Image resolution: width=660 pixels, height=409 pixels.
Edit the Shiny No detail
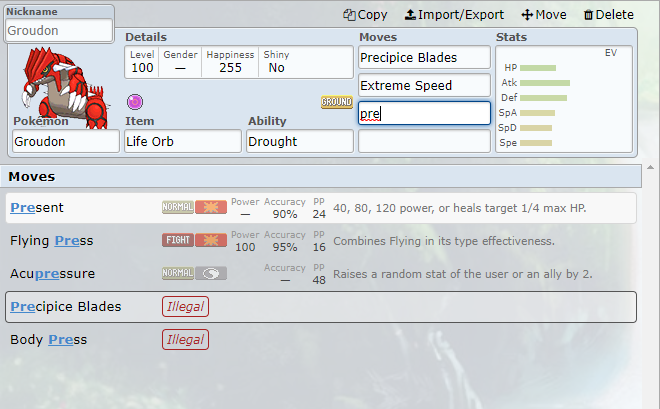coord(277,62)
